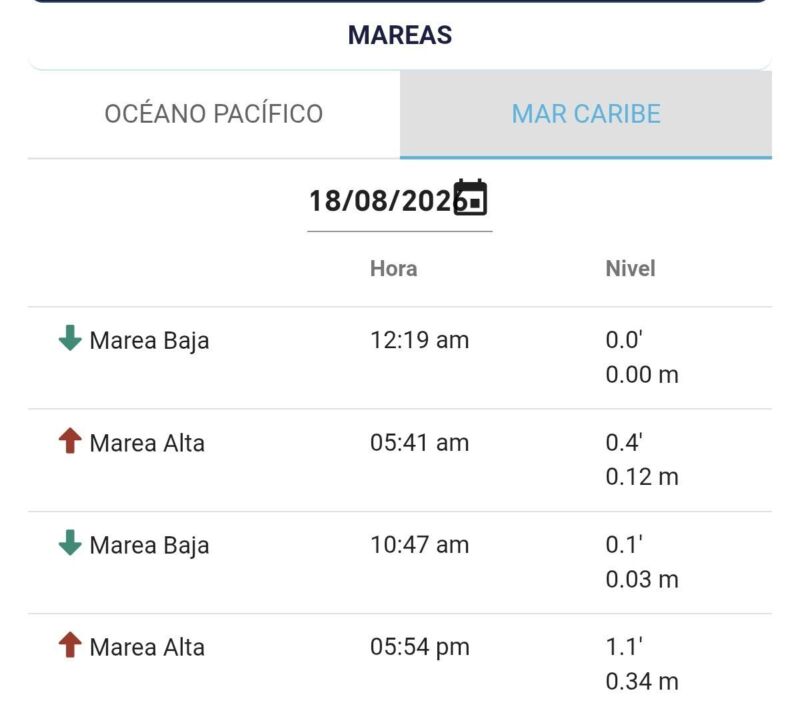Switch to Océano Pacífico tab
Viewport: 800px width, 713px height.
[x=214, y=114]
